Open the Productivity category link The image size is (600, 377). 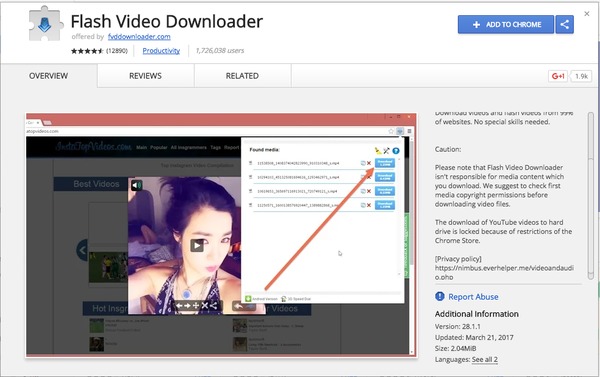click(x=161, y=51)
